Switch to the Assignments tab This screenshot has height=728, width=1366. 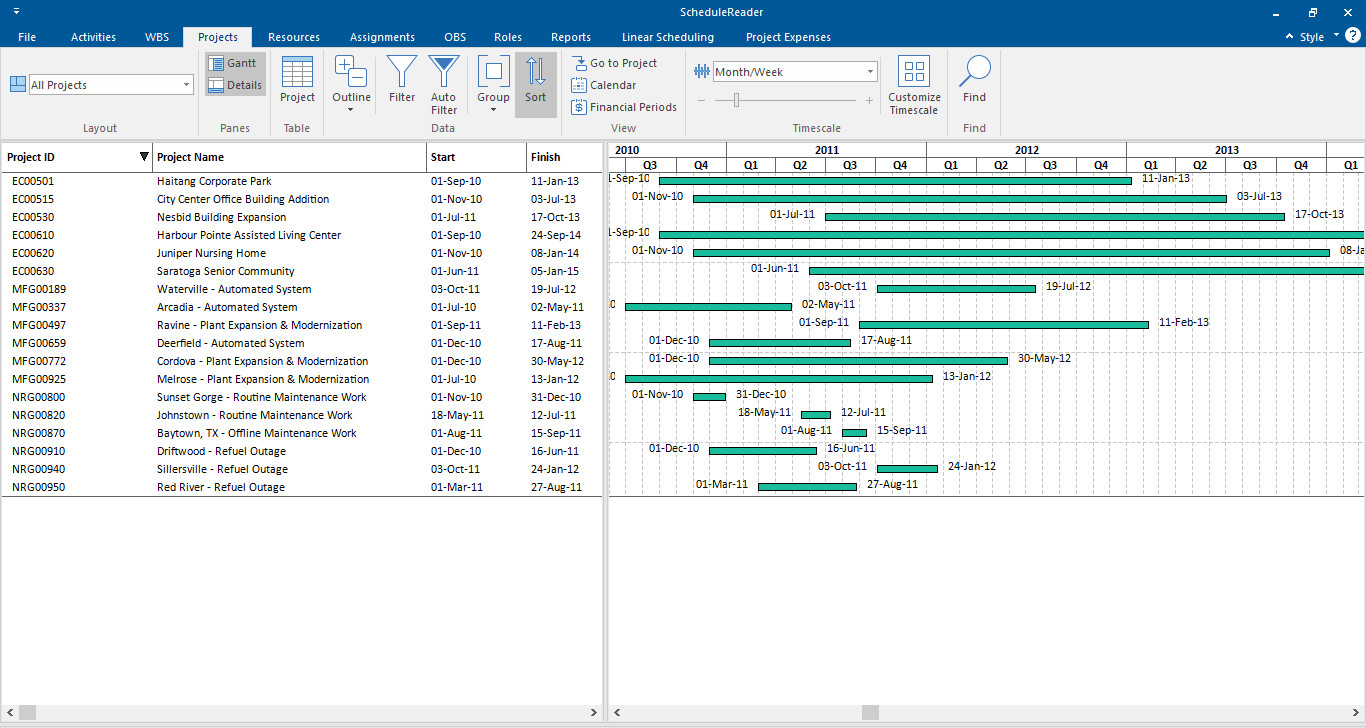[x=382, y=37]
